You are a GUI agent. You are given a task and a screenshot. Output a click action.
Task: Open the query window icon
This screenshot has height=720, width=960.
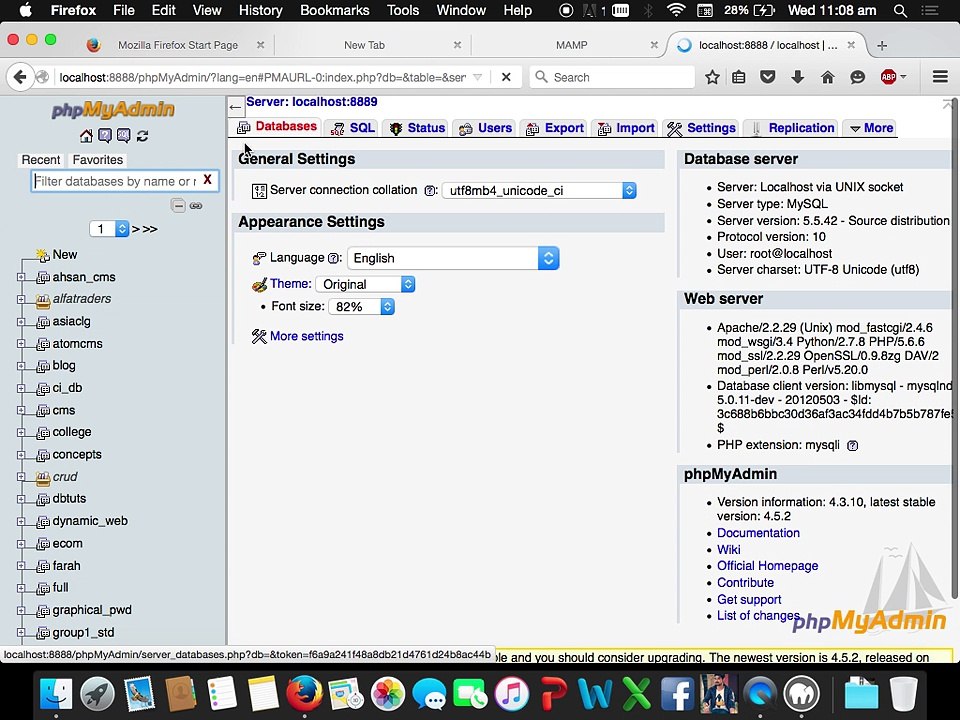click(x=124, y=135)
